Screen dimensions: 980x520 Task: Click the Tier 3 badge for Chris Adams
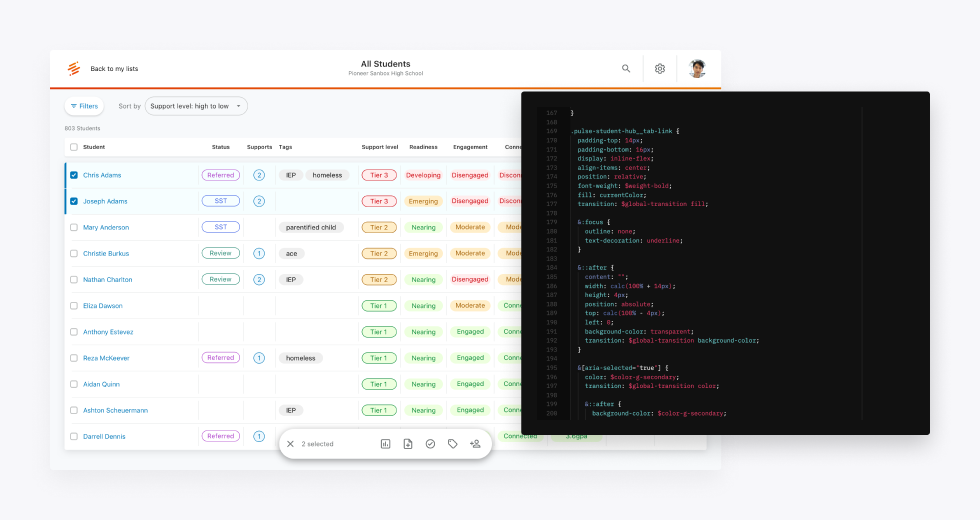point(379,175)
